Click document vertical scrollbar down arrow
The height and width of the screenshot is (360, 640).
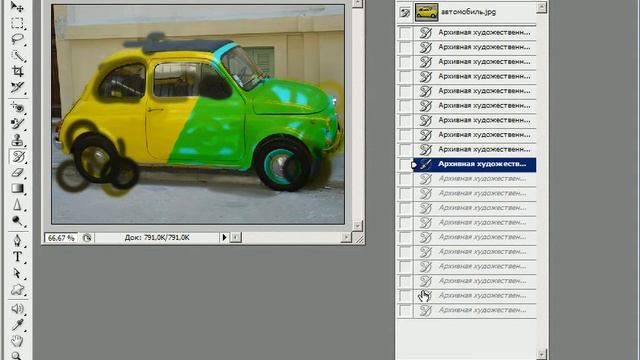tap(357, 226)
